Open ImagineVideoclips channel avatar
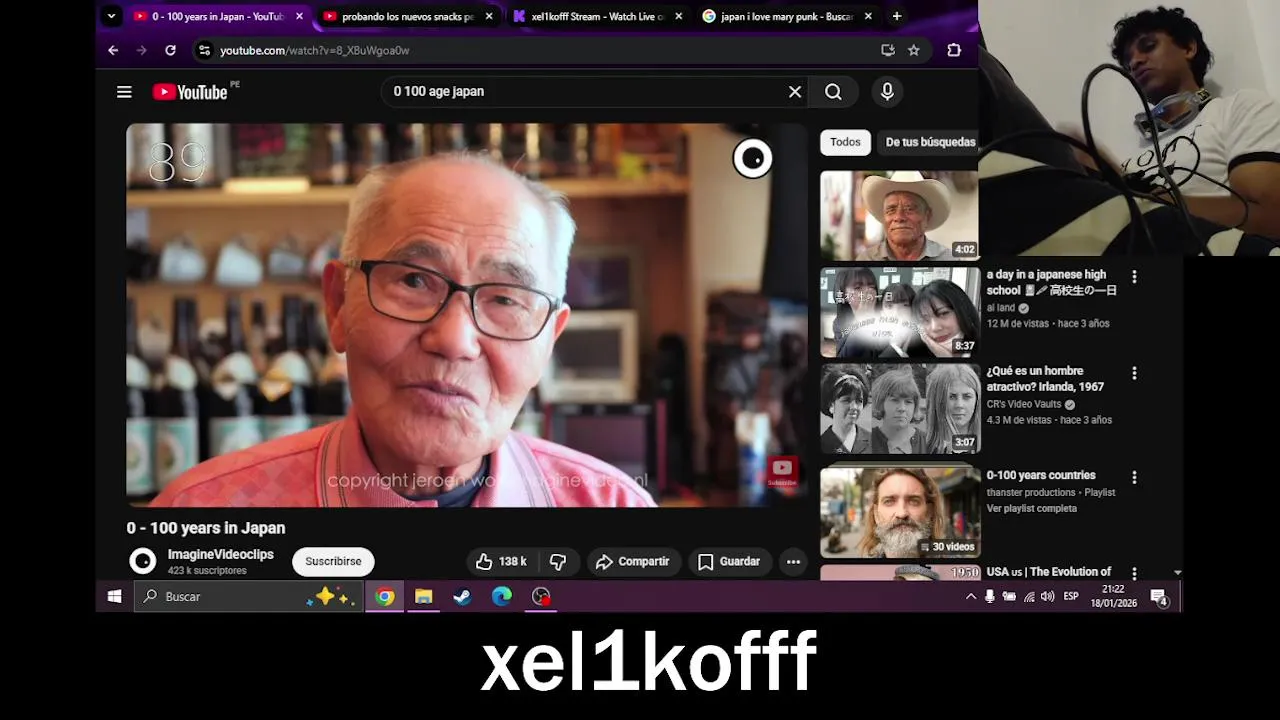 143,561
